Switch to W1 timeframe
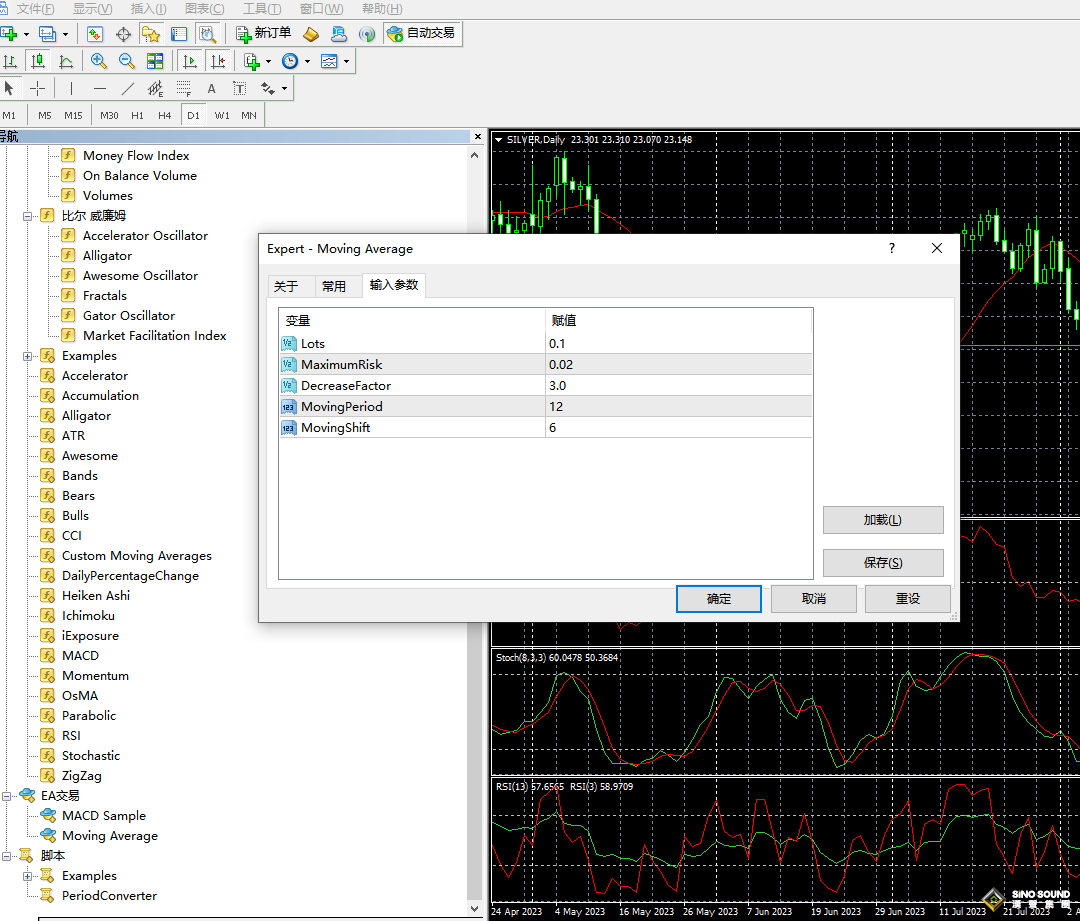The width and height of the screenshot is (1080, 921). [222, 115]
